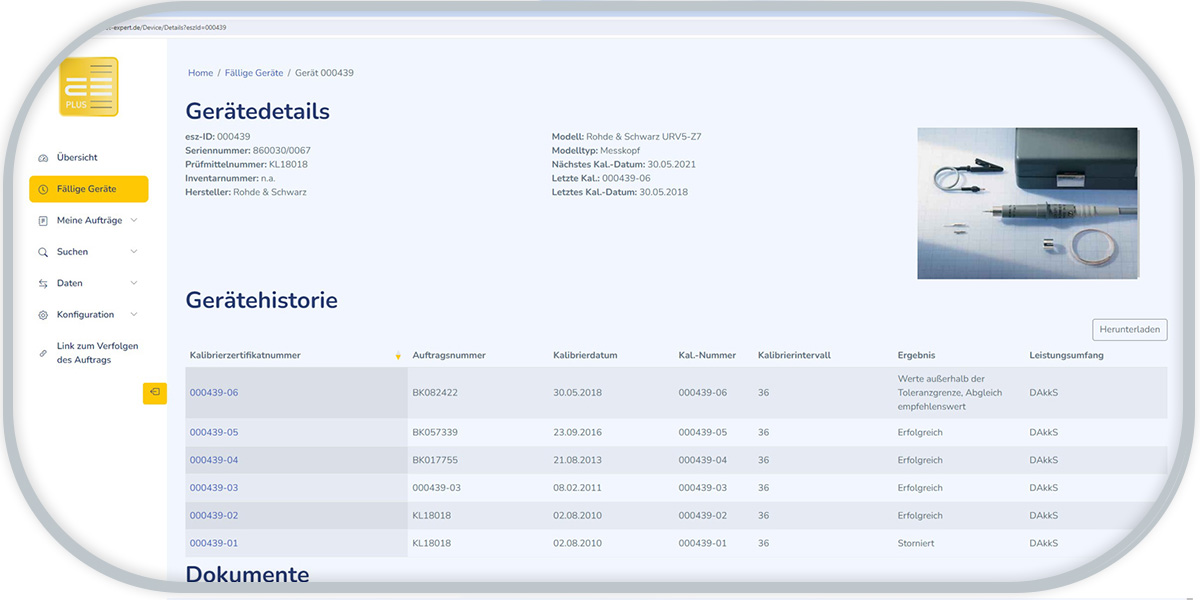
Task: Expand the Meine Aufträge submenu chevron
Action: point(134,220)
